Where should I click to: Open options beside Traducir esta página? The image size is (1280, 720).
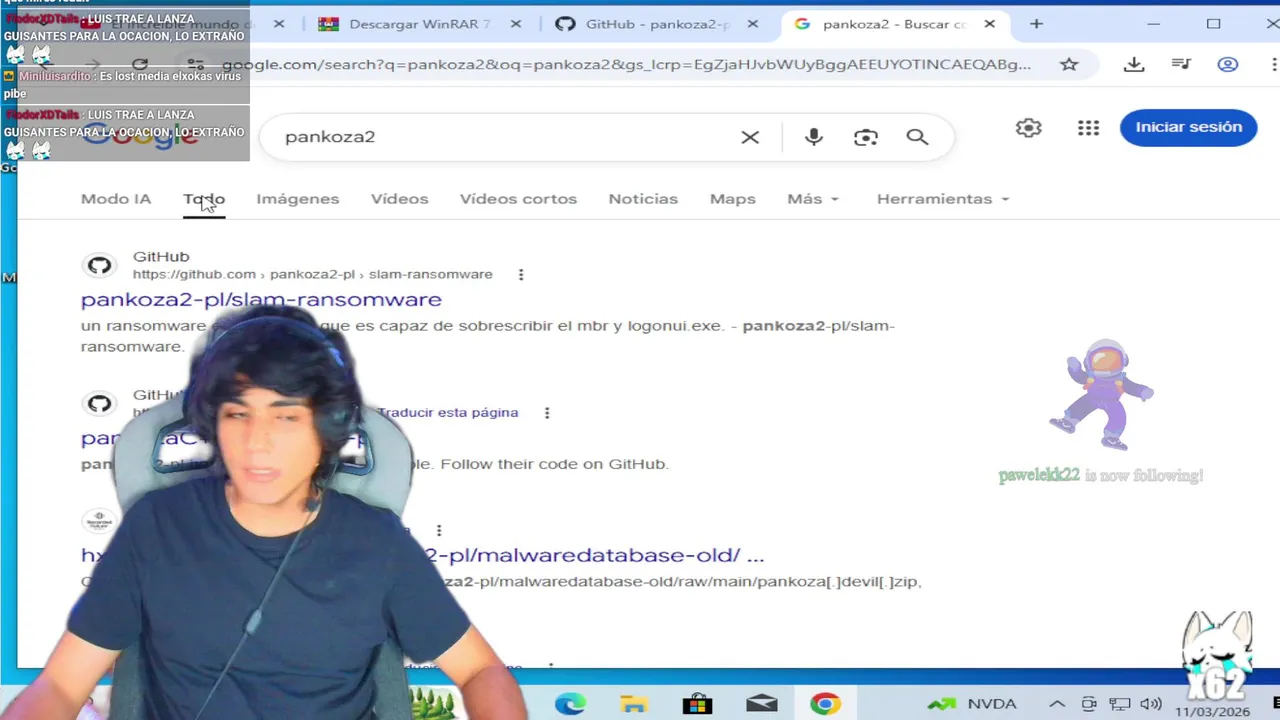[x=547, y=413]
